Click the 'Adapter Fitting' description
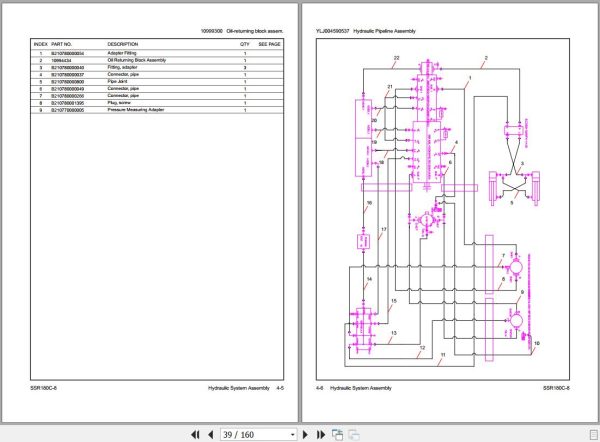This screenshot has width=600, height=442. point(122,53)
